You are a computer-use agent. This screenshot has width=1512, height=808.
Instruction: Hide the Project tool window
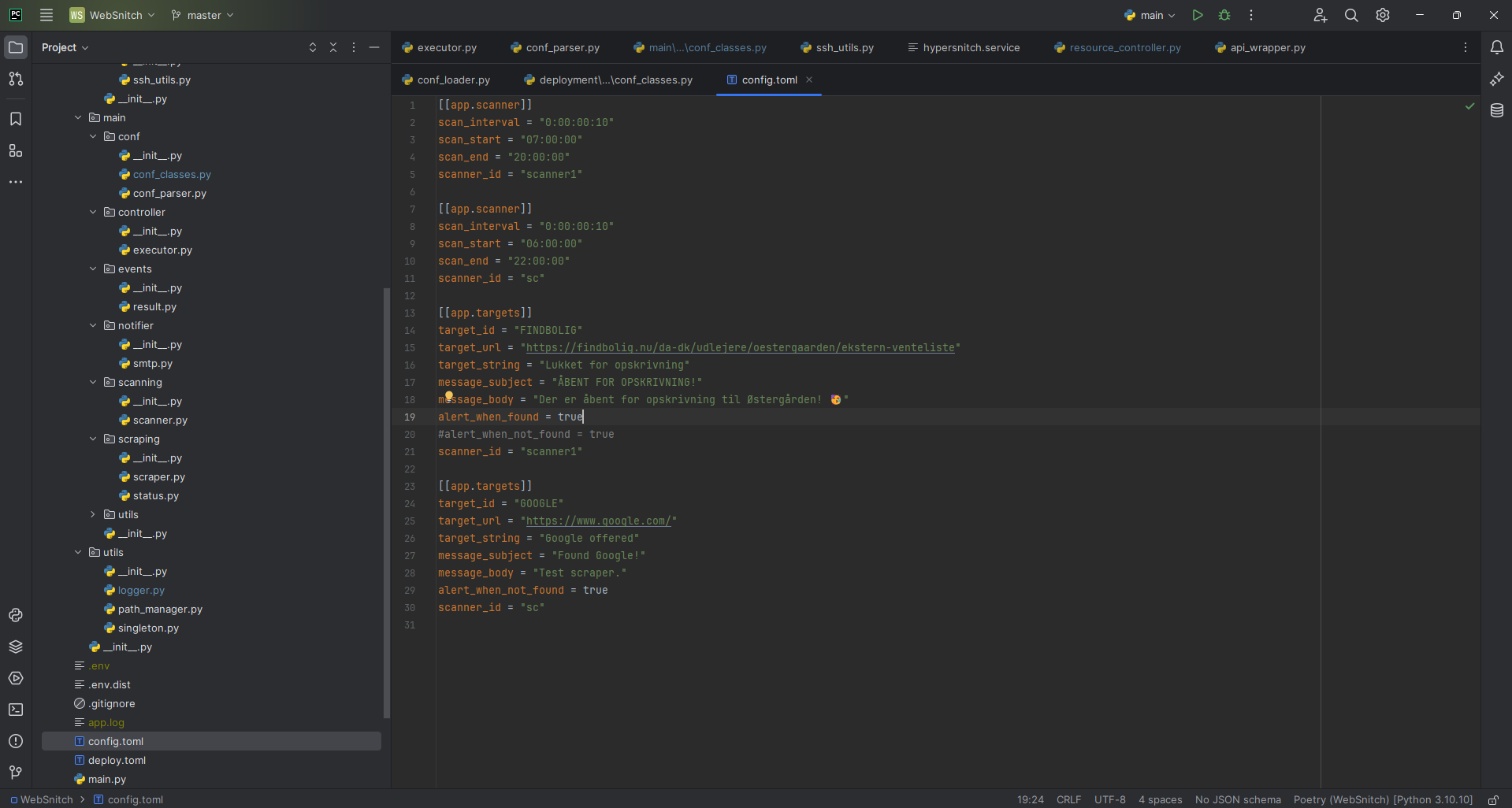click(374, 47)
